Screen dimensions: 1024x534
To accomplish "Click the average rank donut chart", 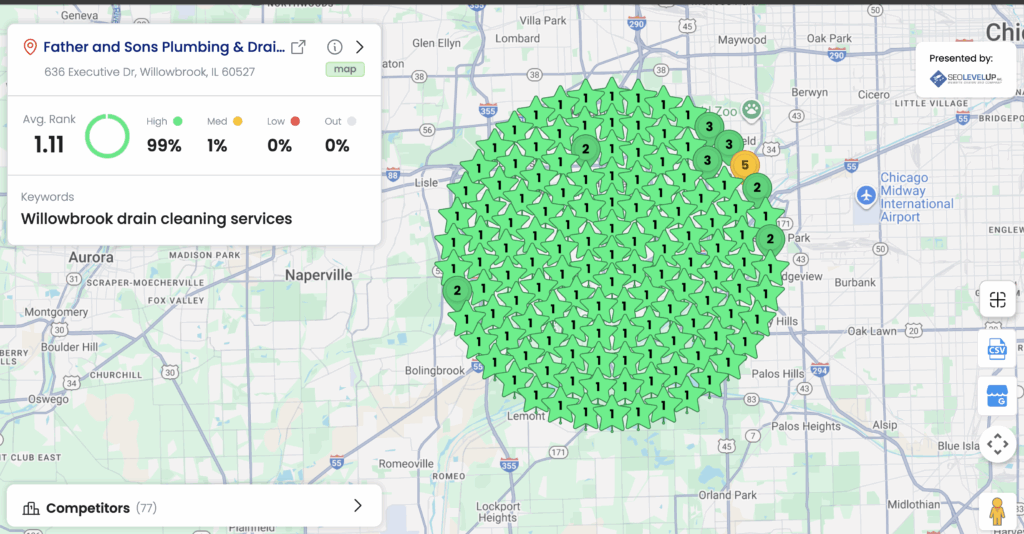I will pyautogui.click(x=107, y=136).
